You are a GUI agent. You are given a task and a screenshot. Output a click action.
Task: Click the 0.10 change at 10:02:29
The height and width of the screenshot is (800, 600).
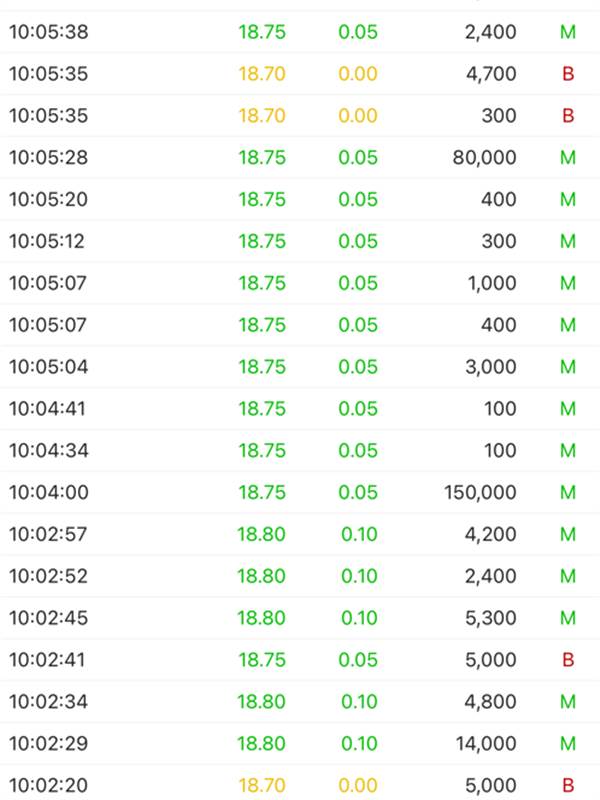359,743
